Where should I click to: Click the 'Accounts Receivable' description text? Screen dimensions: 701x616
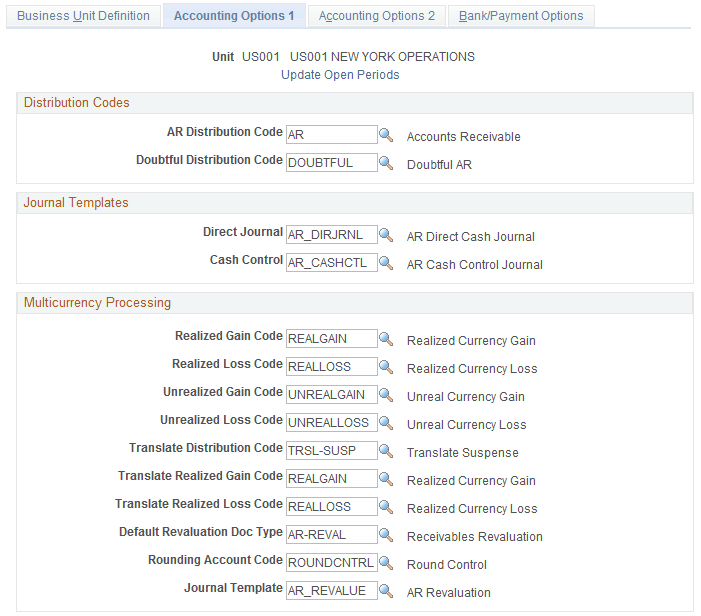pos(464,136)
